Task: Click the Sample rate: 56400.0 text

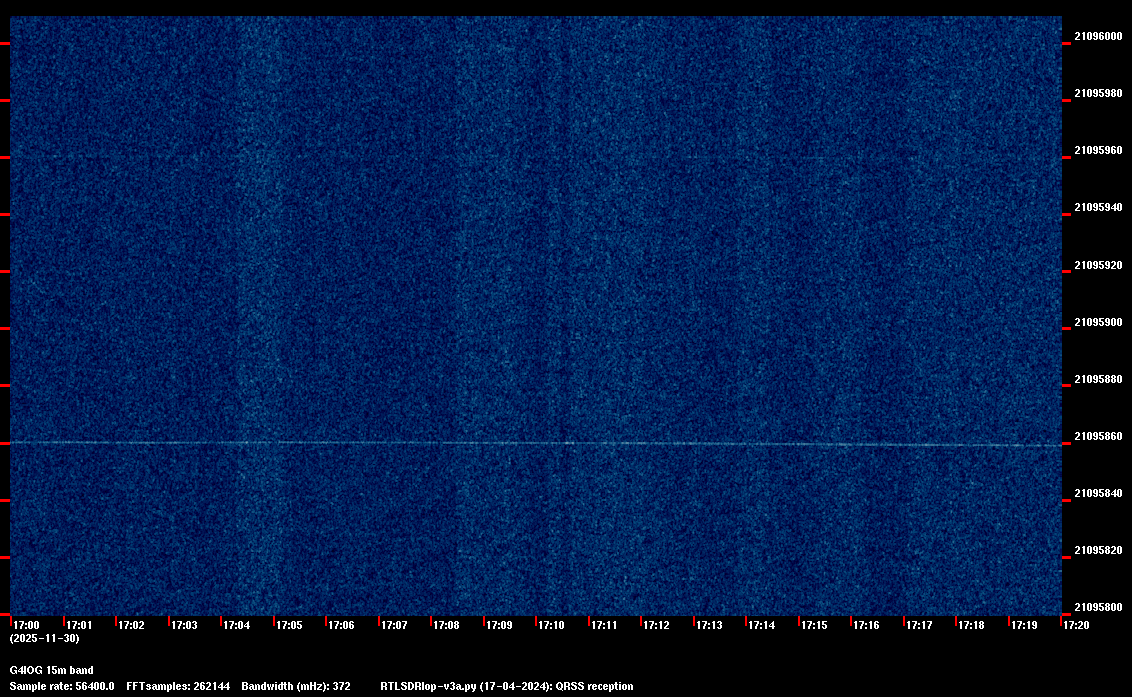Action: [x=62, y=686]
